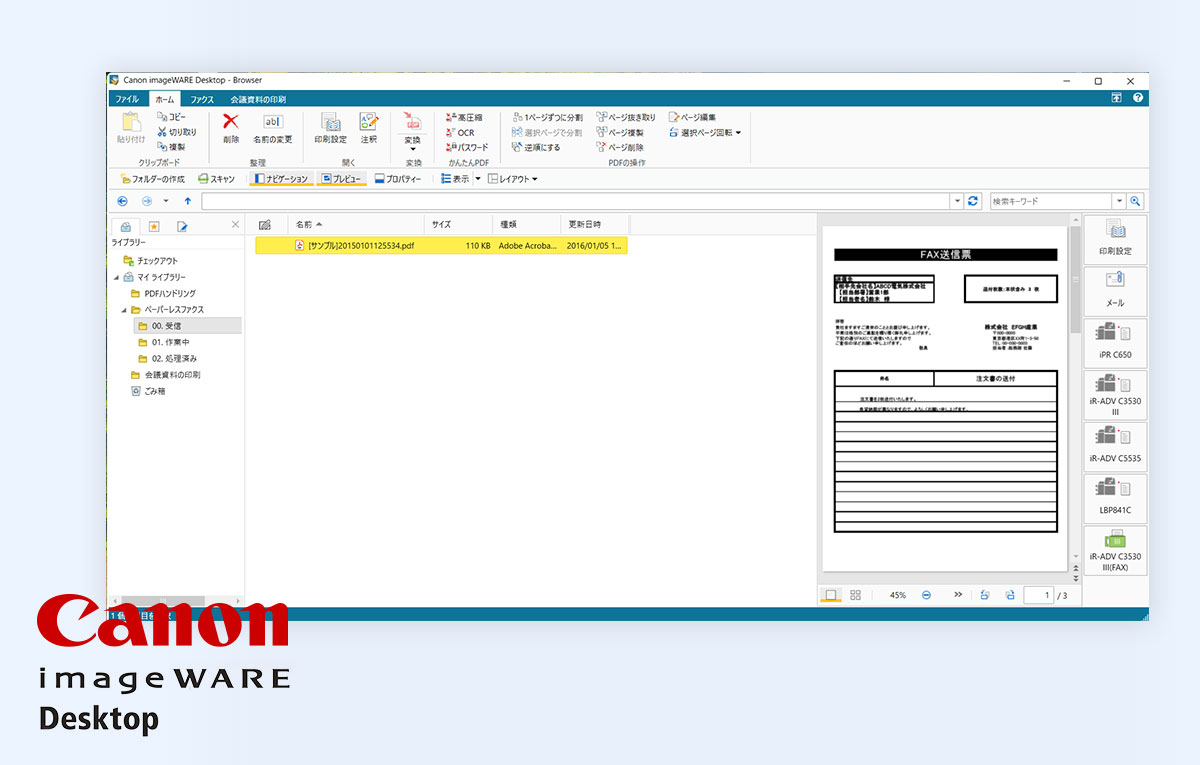Click the blue Up-folder arrow

tap(187, 201)
